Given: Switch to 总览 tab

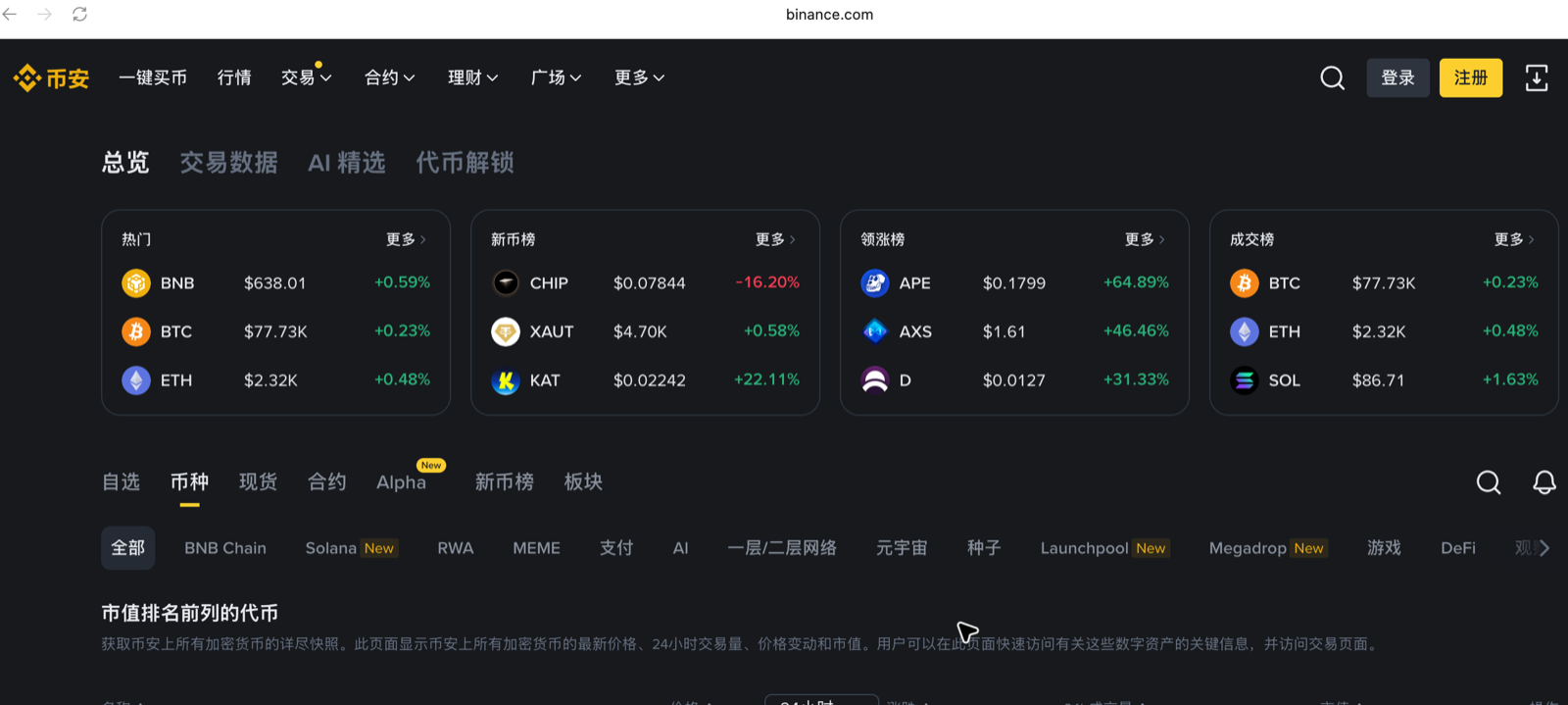Looking at the screenshot, I should tap(125, 163).
